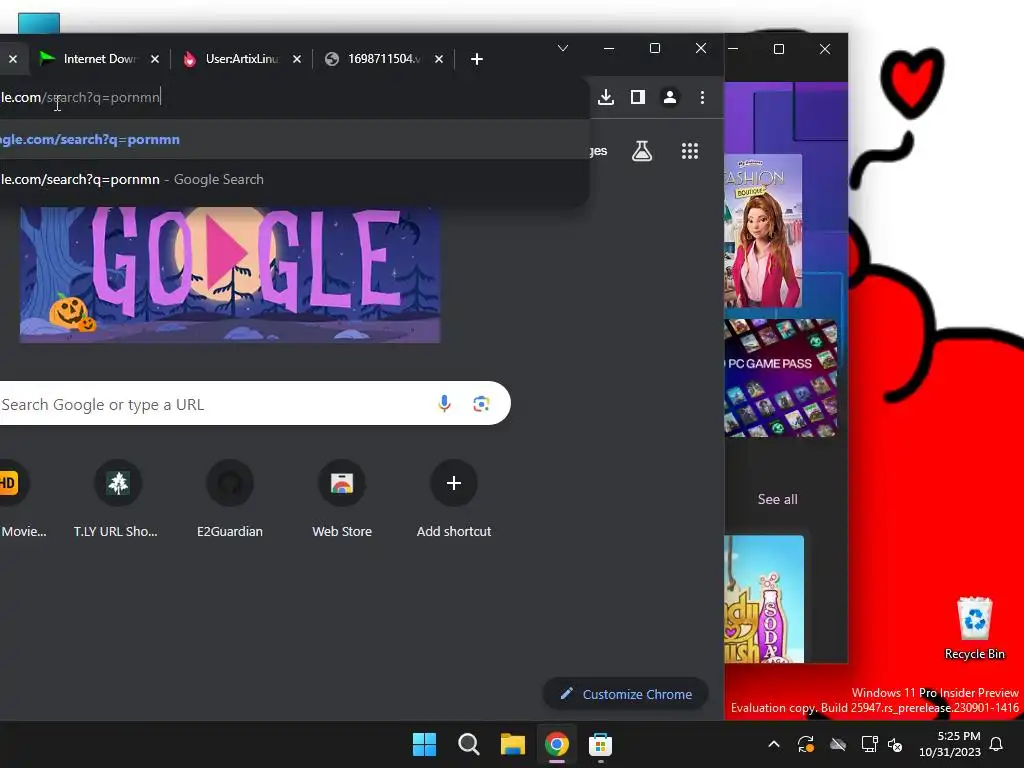Select the Google Search suggestion row
This screenshot has width=1024, height=768.
(x=294, y=179)
